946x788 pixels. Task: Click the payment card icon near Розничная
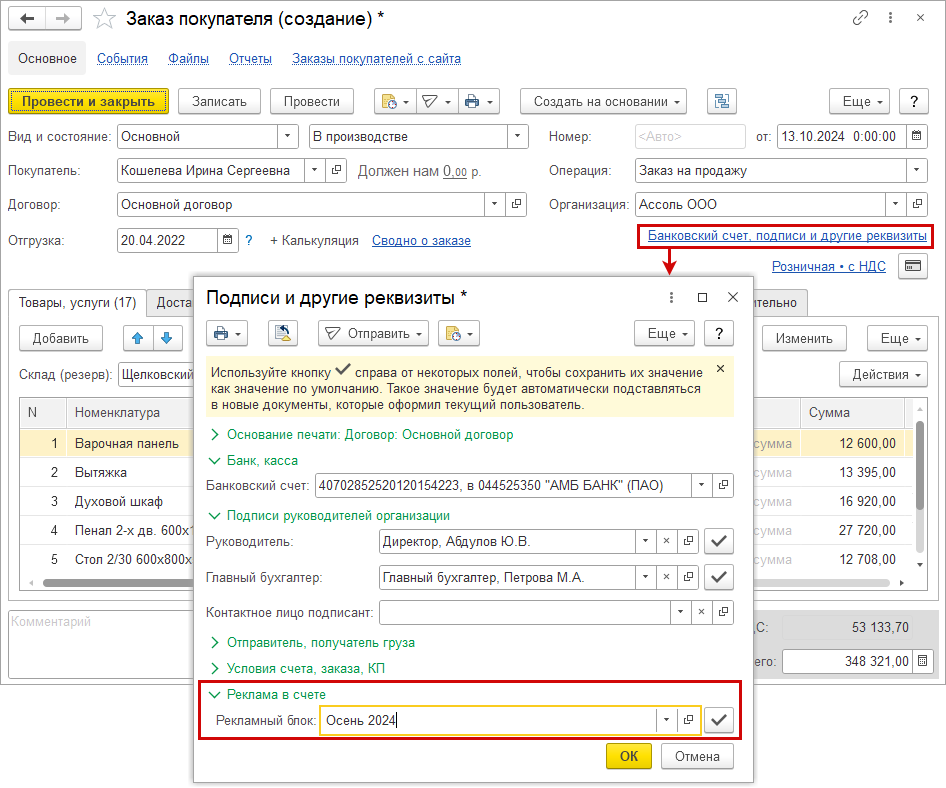(x=912, y=266)
